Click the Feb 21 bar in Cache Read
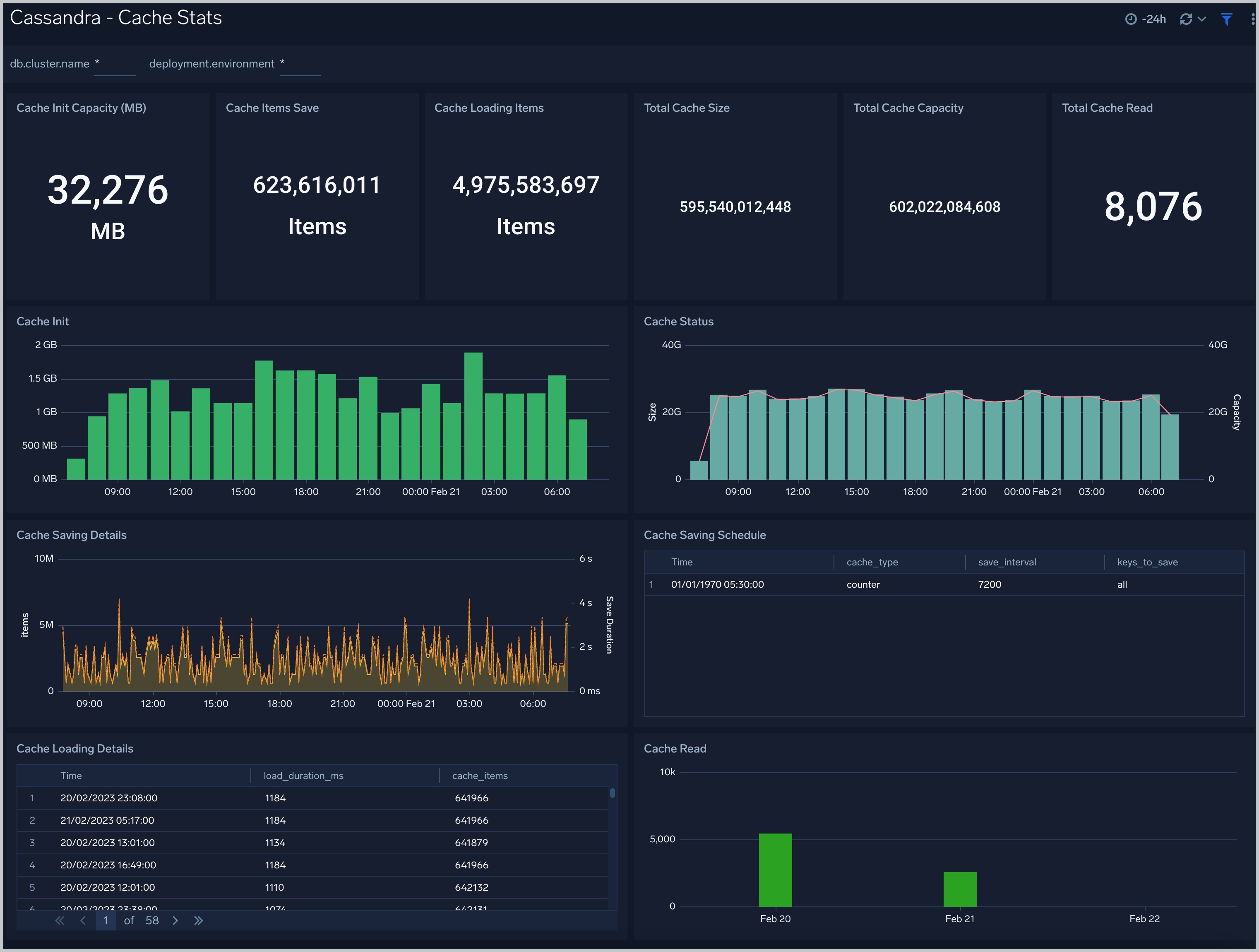Viewport: 1259px width, 952px height. tap(960, 889)
